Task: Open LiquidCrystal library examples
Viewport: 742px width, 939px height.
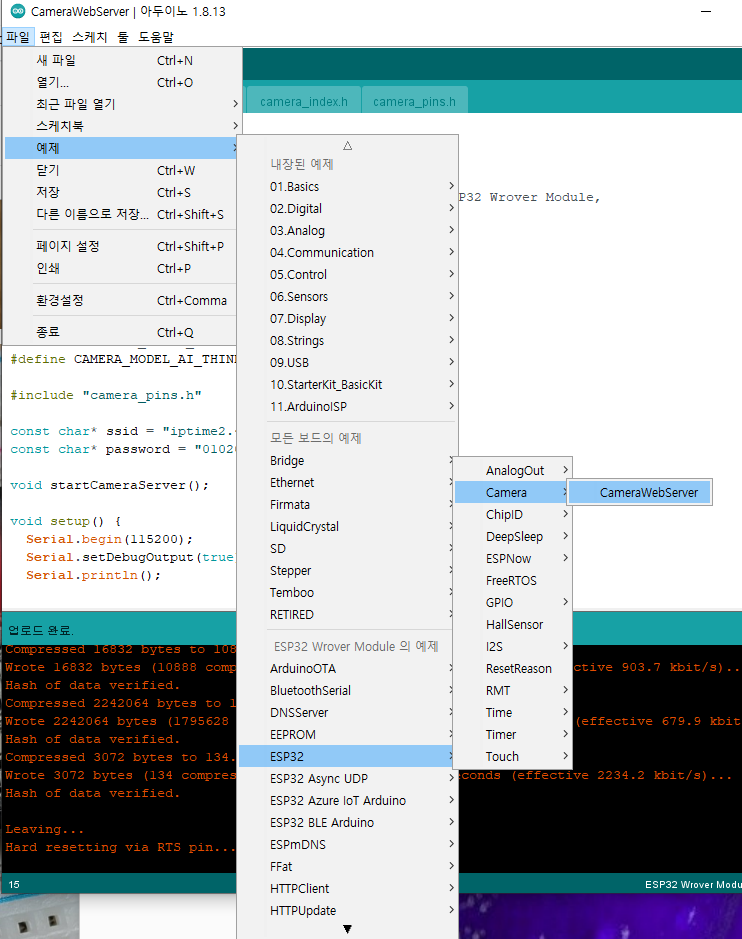Action: click(x=347, y=526)
